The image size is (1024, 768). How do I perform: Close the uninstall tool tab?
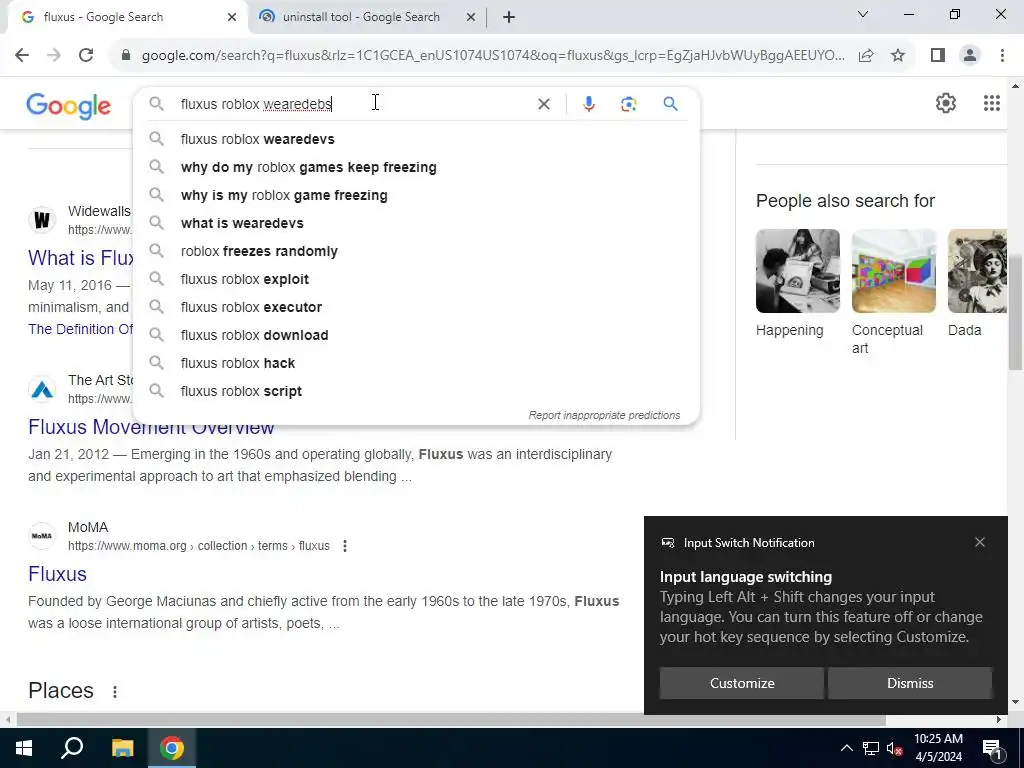pos(471,17)
